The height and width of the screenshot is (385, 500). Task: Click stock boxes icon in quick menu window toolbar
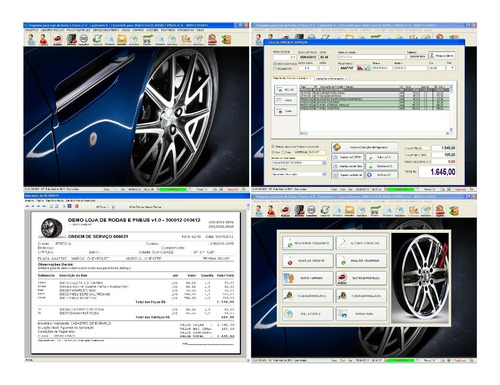point(413,211)
